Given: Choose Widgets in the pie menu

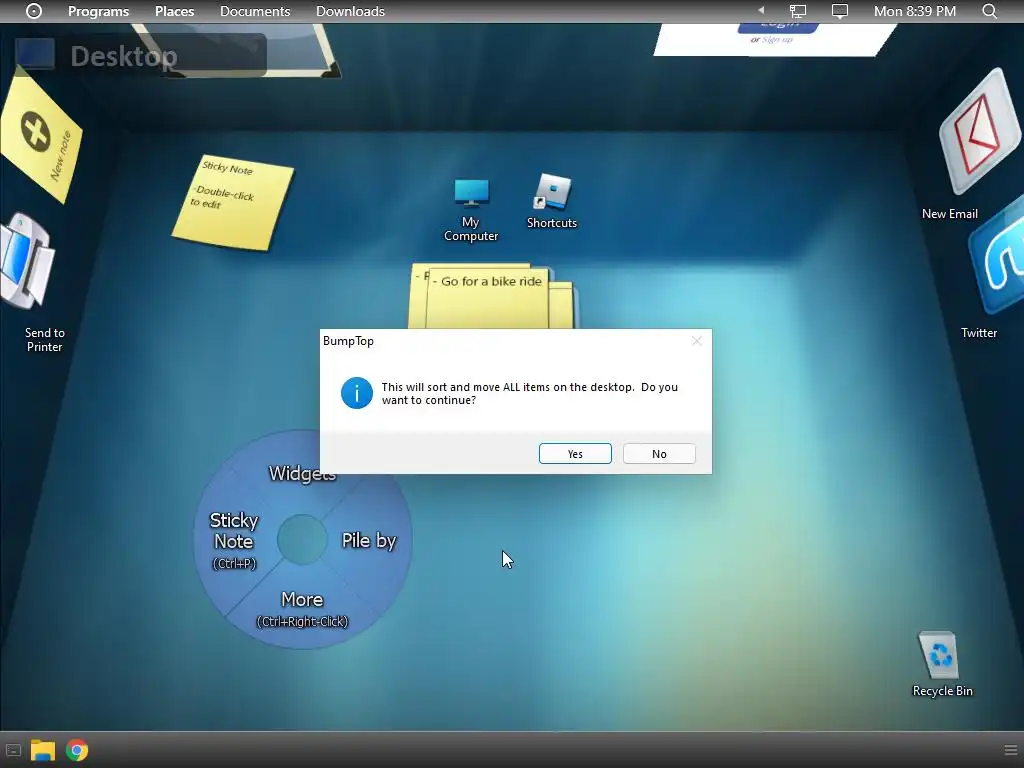Looking at the screenshot, I should (302, 473).
